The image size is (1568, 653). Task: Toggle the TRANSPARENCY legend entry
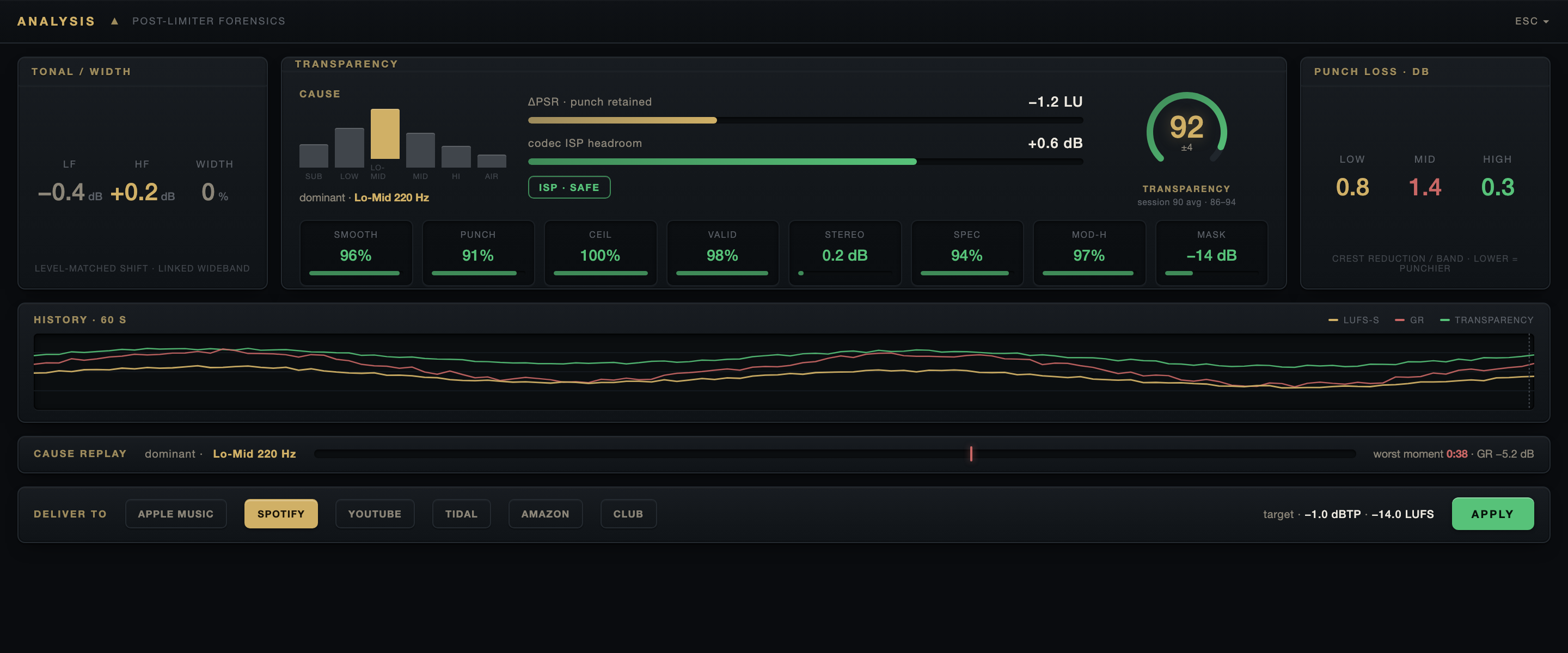pos(1486,320)
